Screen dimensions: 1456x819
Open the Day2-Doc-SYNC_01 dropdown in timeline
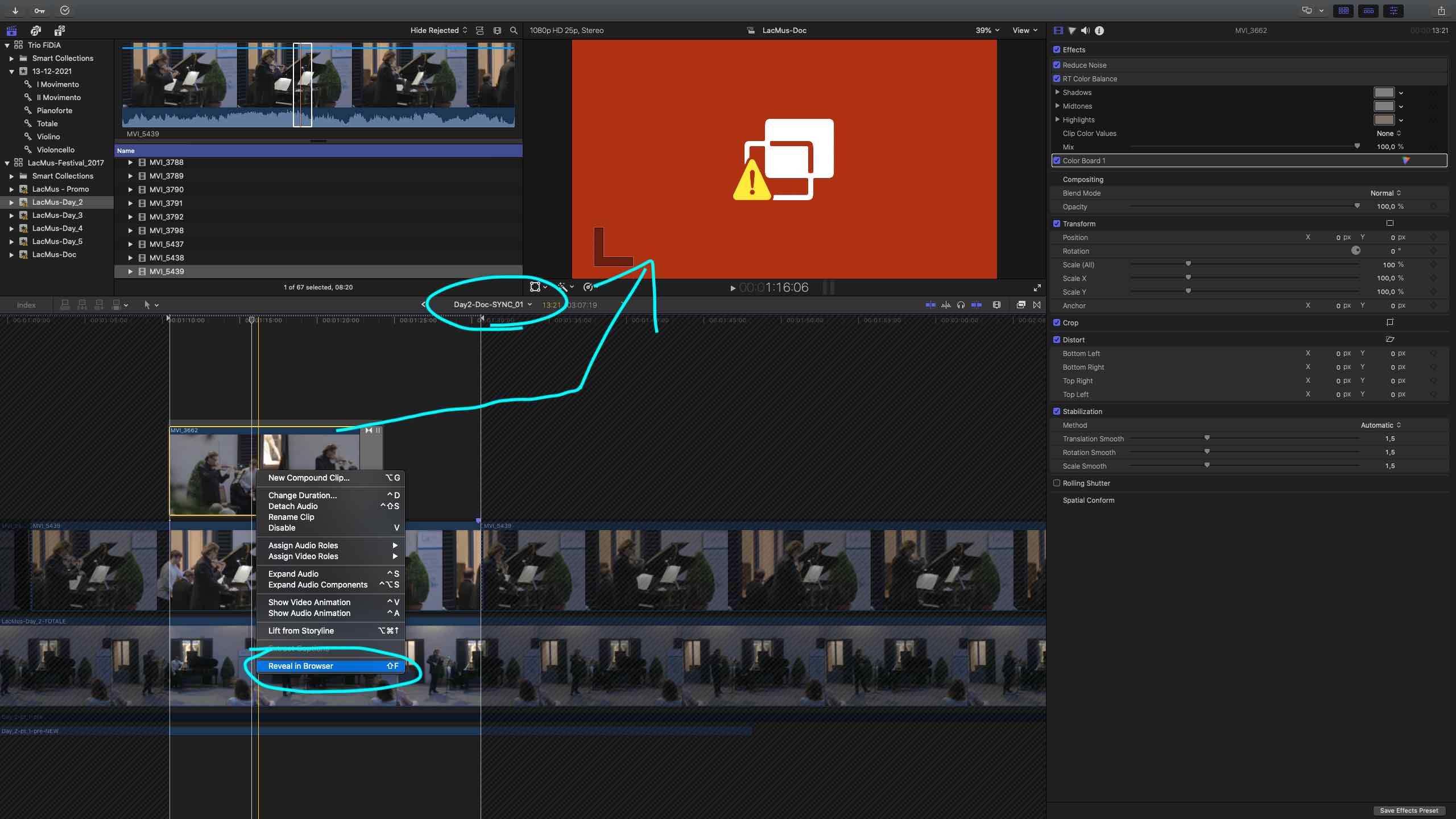pos(531,304)
